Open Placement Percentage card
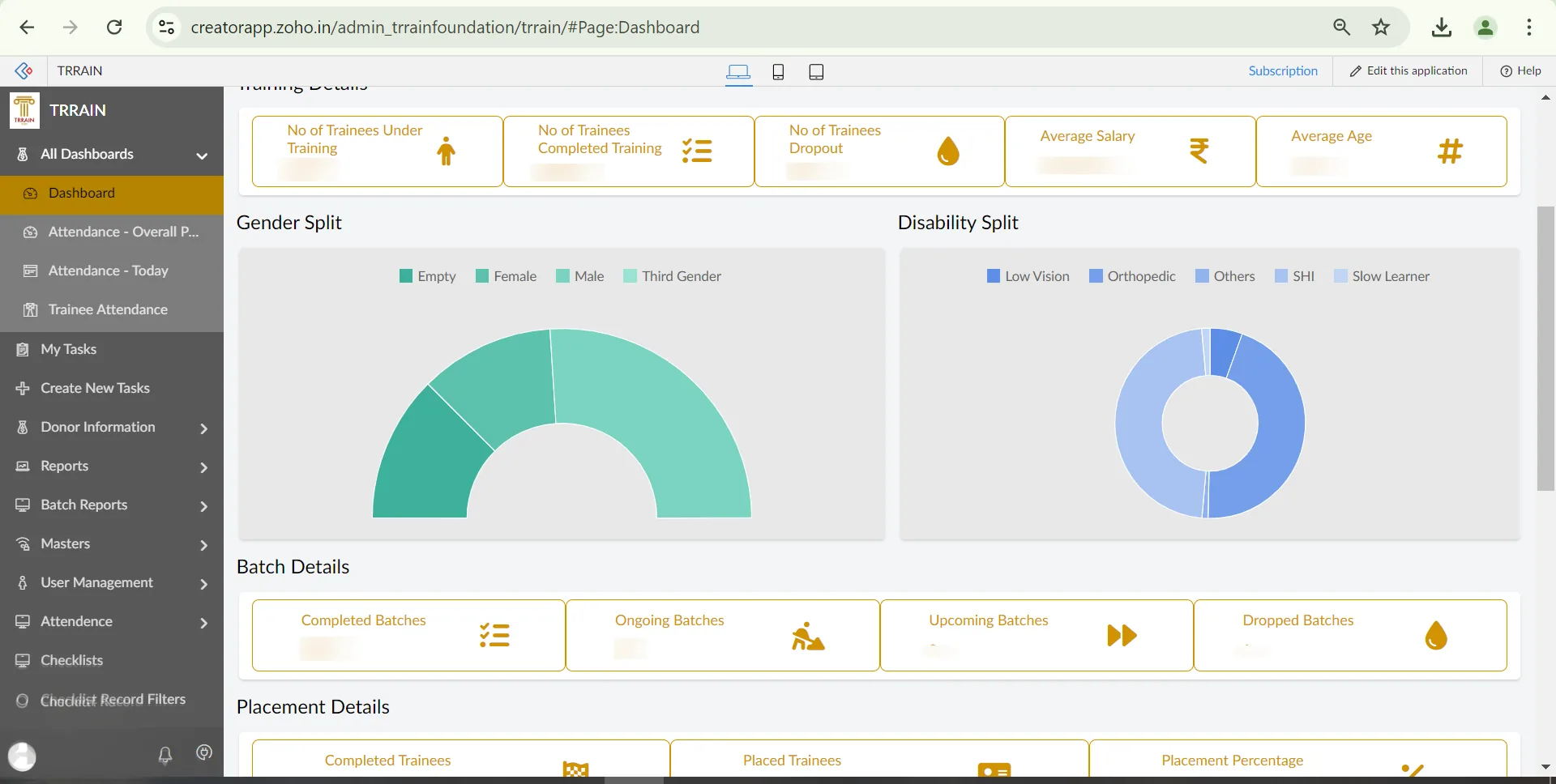 pos(1298,760)
